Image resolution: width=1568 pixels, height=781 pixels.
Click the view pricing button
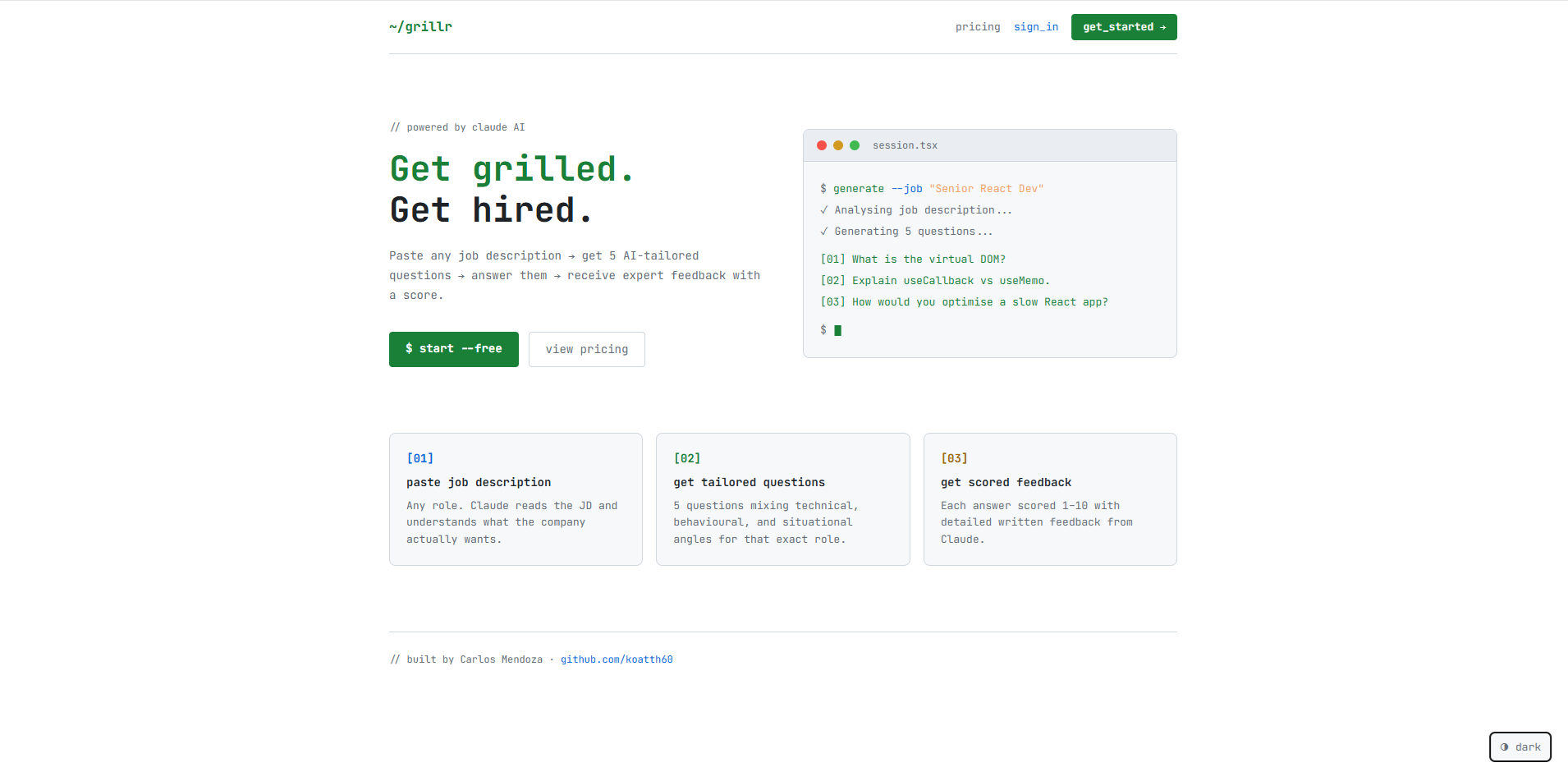click(x=586, y=349)
